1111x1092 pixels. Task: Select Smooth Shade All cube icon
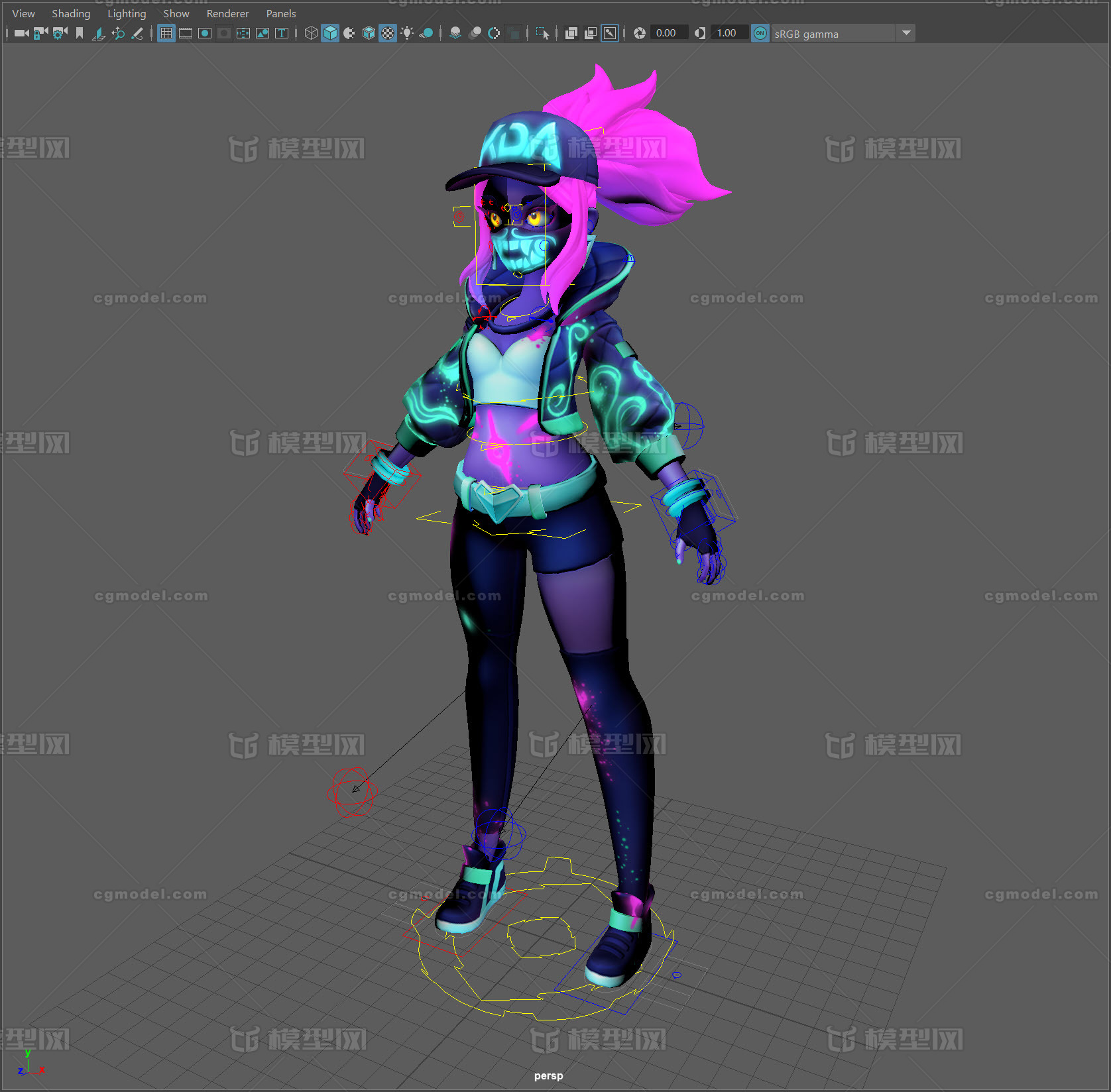330,33
